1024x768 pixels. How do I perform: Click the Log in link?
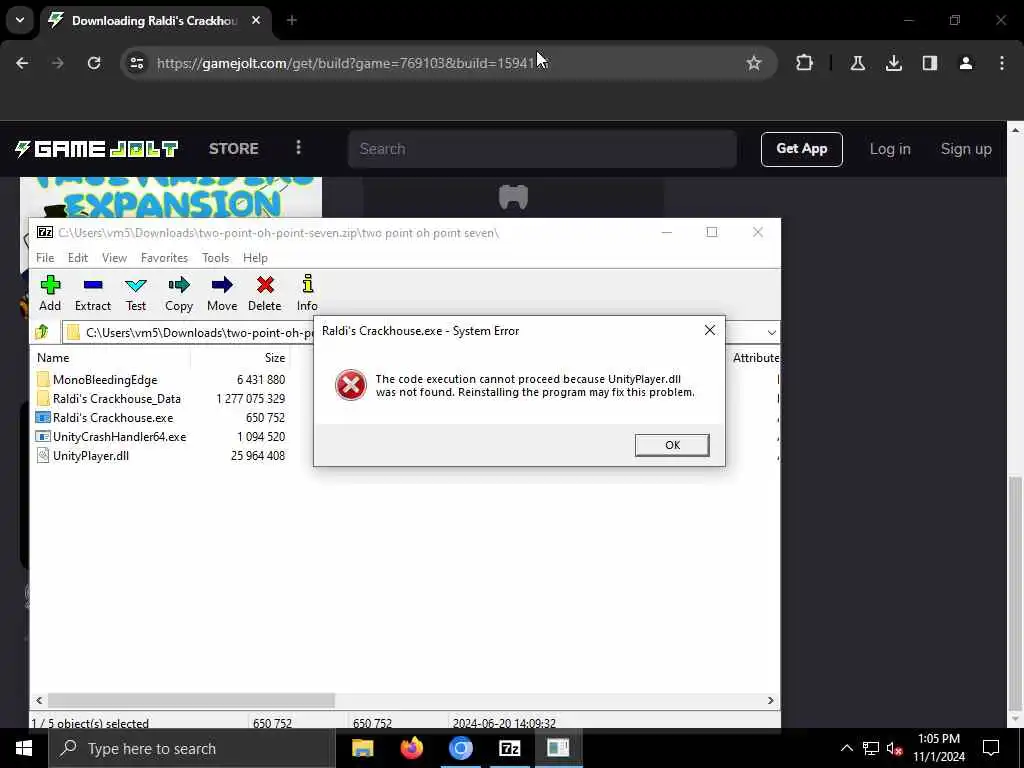pyautogui.click(x=889, y=149)
